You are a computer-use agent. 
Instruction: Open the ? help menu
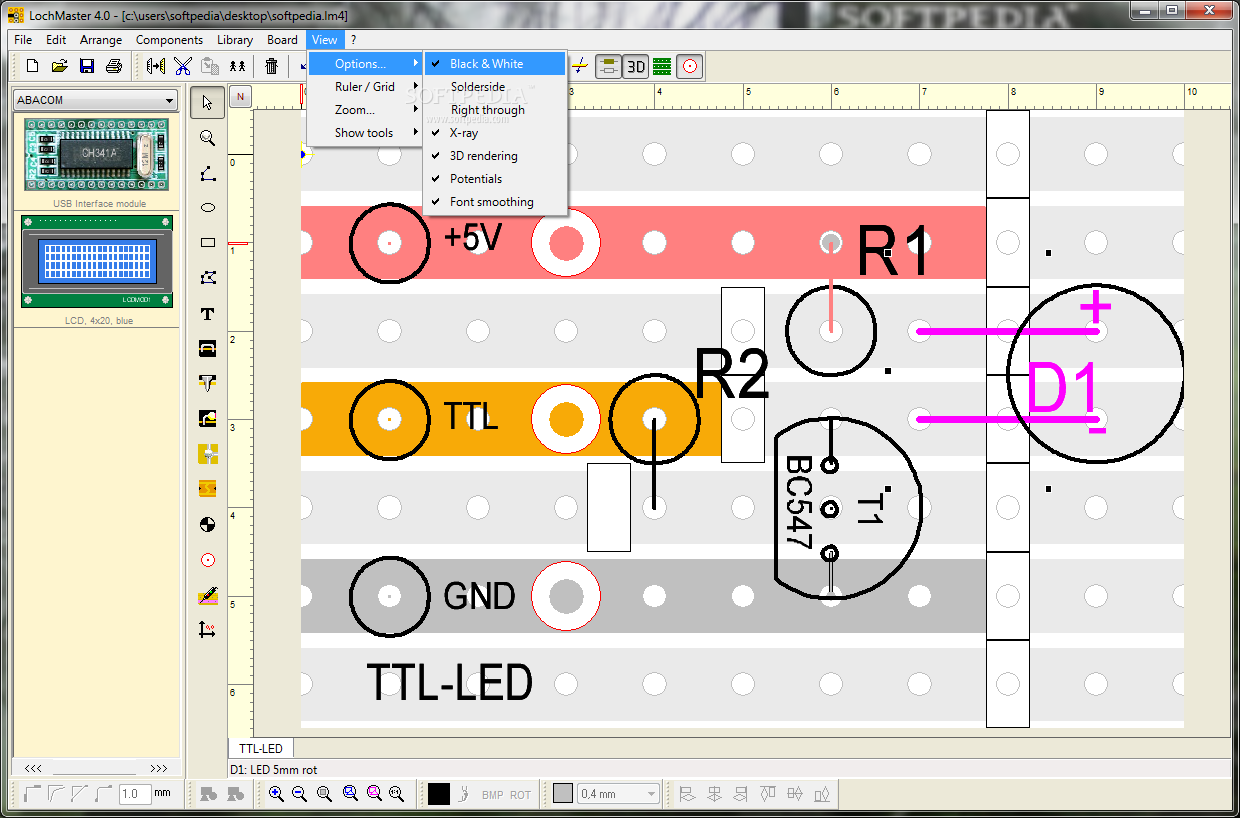353,40
